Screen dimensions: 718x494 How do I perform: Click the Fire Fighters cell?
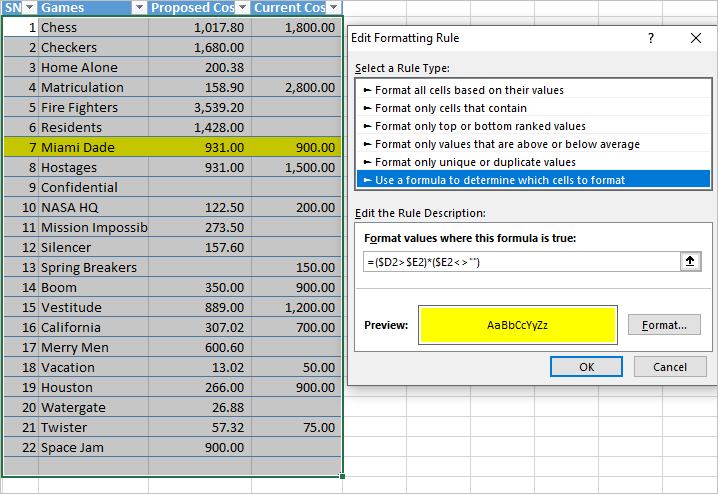click(93, 108)
